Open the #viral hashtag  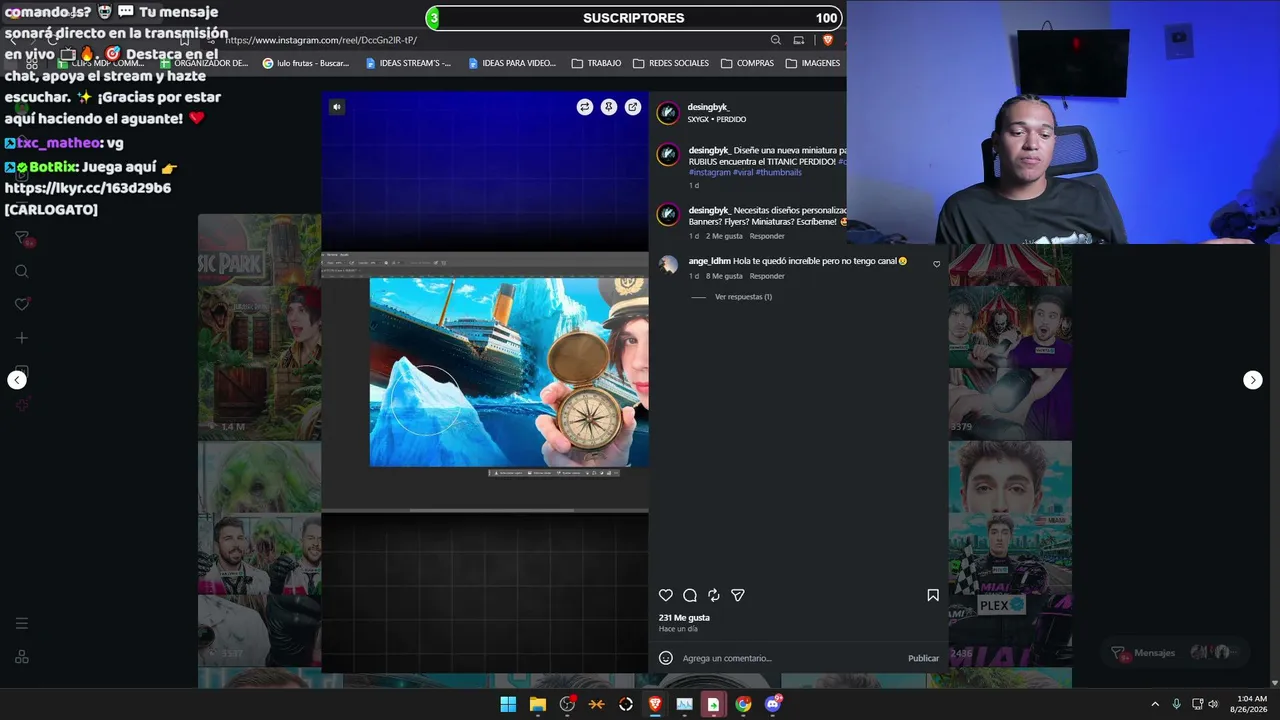743,172
